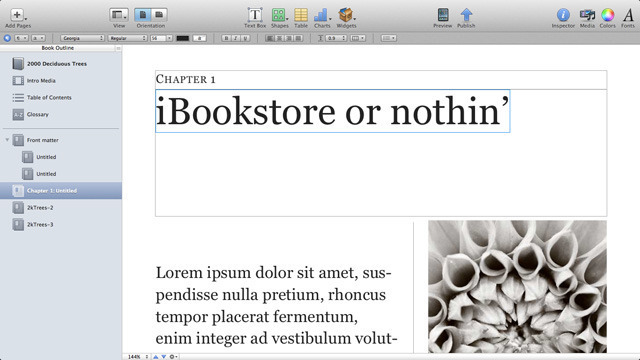Select second Untitled page under Front matter

[46, 174]
